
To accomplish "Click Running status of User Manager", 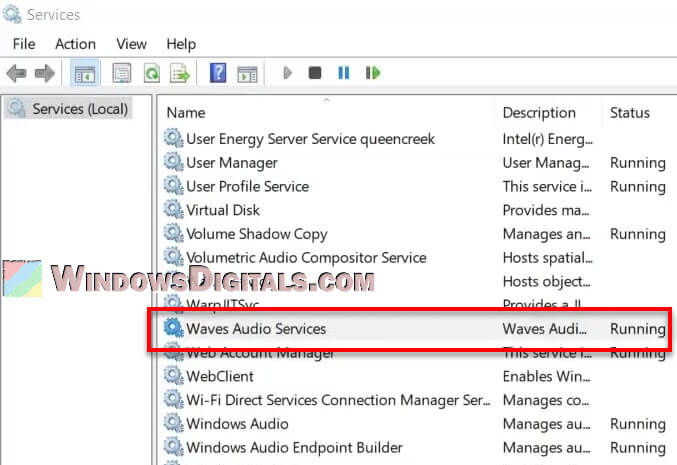I will click(638, 163).
